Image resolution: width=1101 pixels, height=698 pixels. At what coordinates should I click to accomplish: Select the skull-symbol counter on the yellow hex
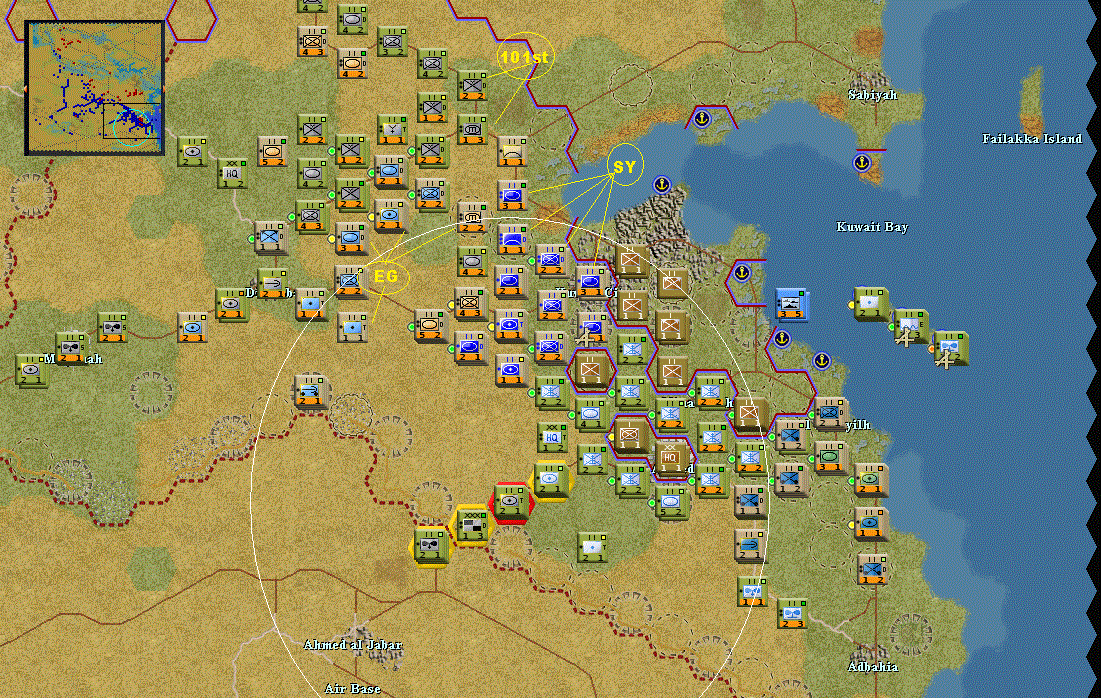coord(430,545)
